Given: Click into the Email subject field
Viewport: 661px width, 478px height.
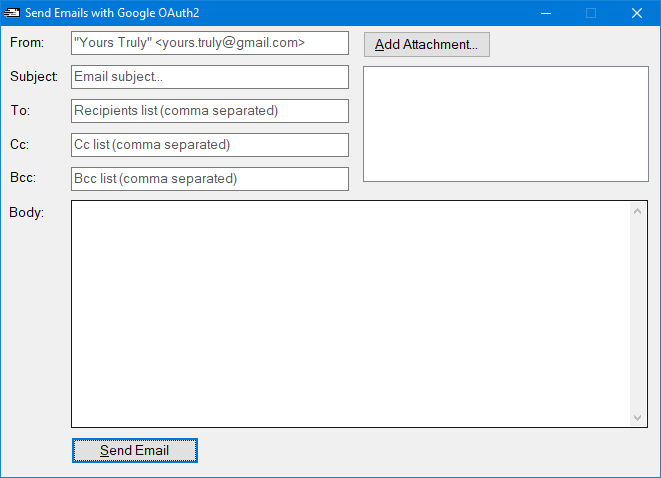Looking at the screenshot, I should (x=209, y=77).
